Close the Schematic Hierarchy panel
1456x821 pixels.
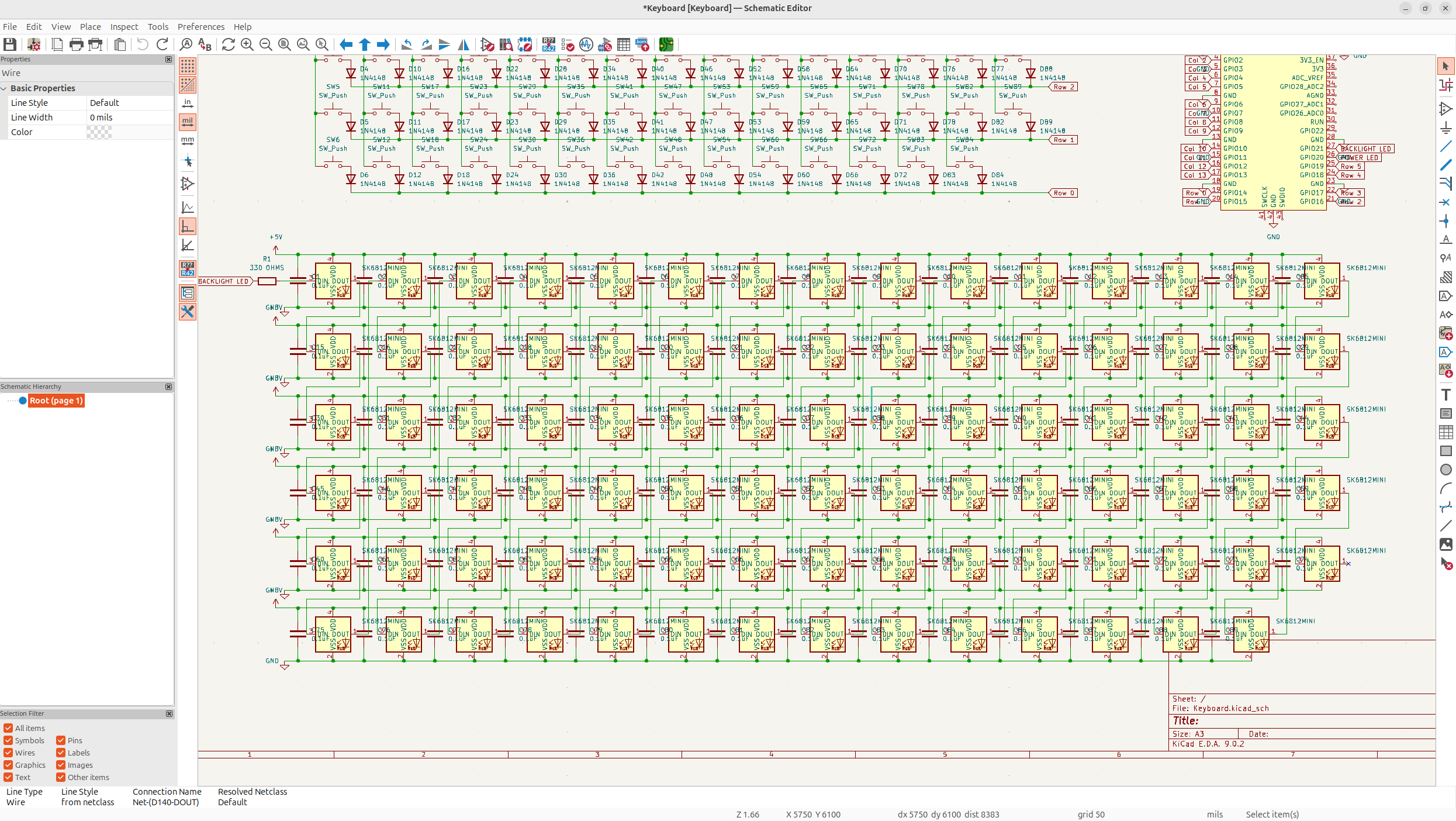point(169,387)
